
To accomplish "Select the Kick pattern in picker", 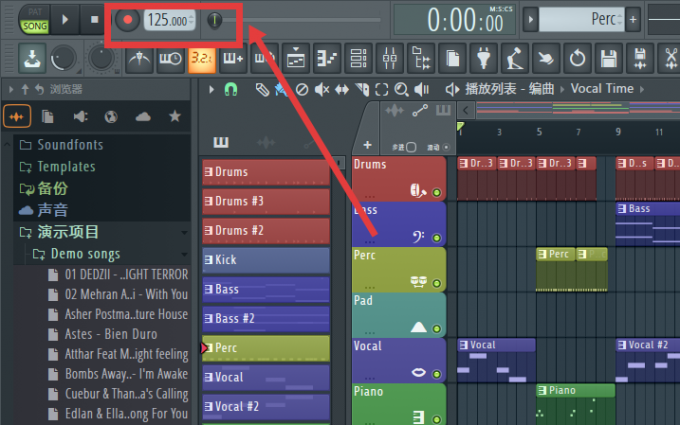I will (266, 260).
